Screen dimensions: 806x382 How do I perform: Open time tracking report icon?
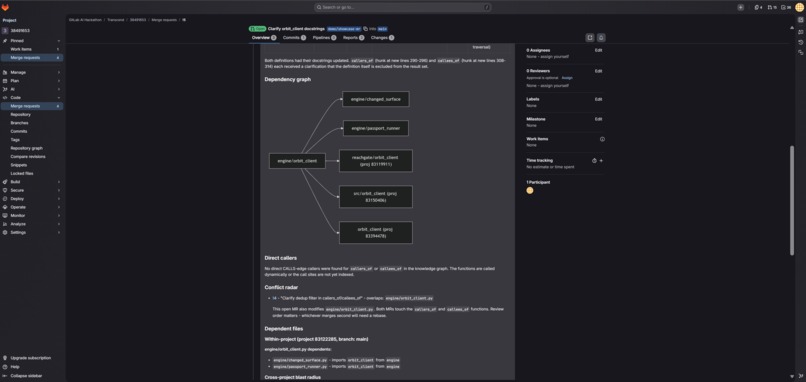click(x=594, y=160)
